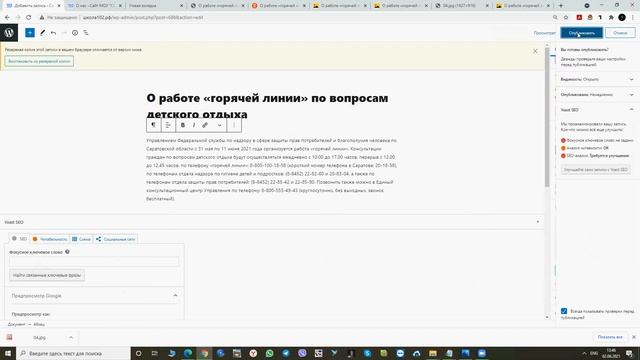Screen dimensions: 640x360
Task: Click the blue add block plus button
Action: point(30,33)
